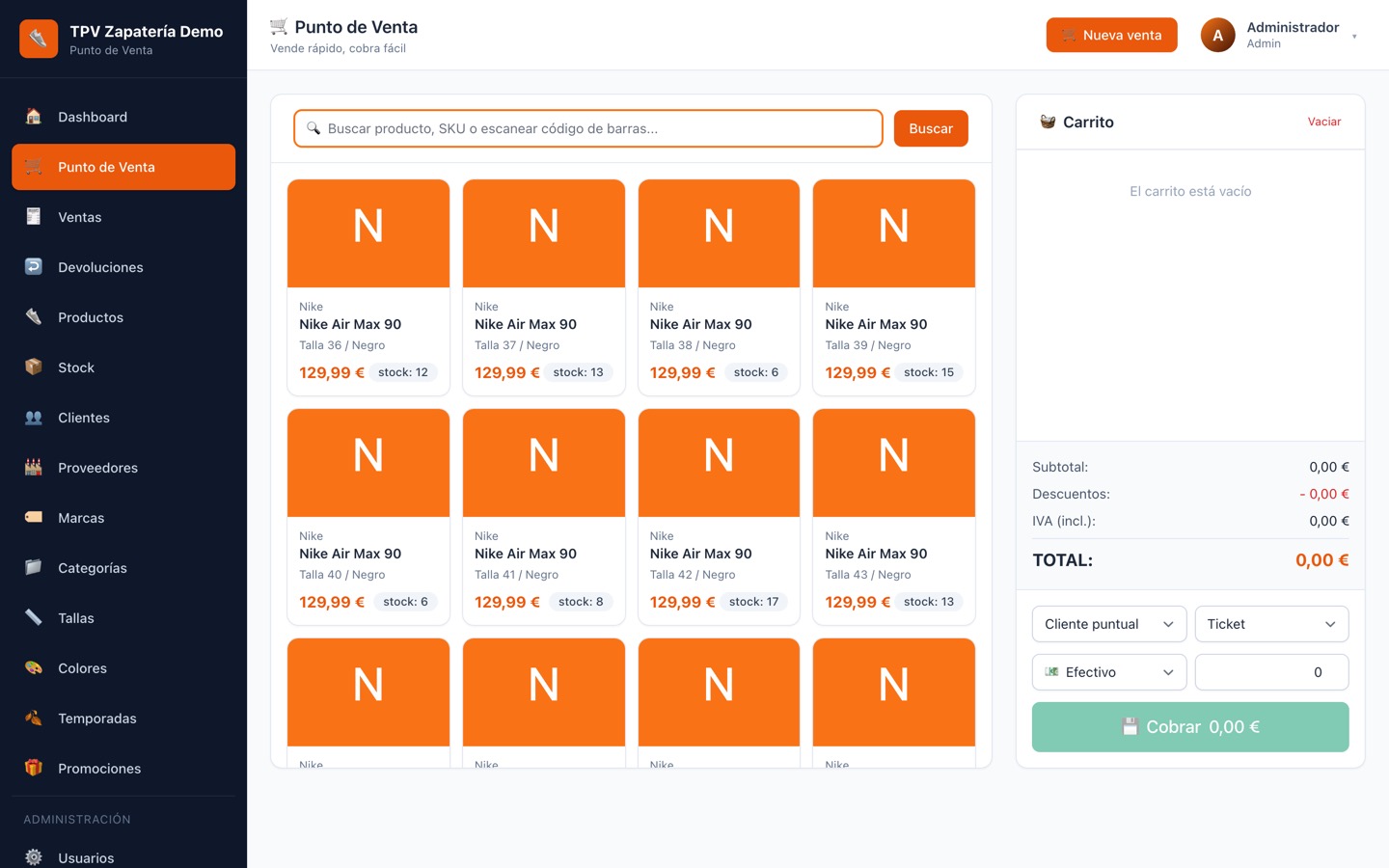
Task: Open Proveedores from the sidebar
Action: coord(123,468)
